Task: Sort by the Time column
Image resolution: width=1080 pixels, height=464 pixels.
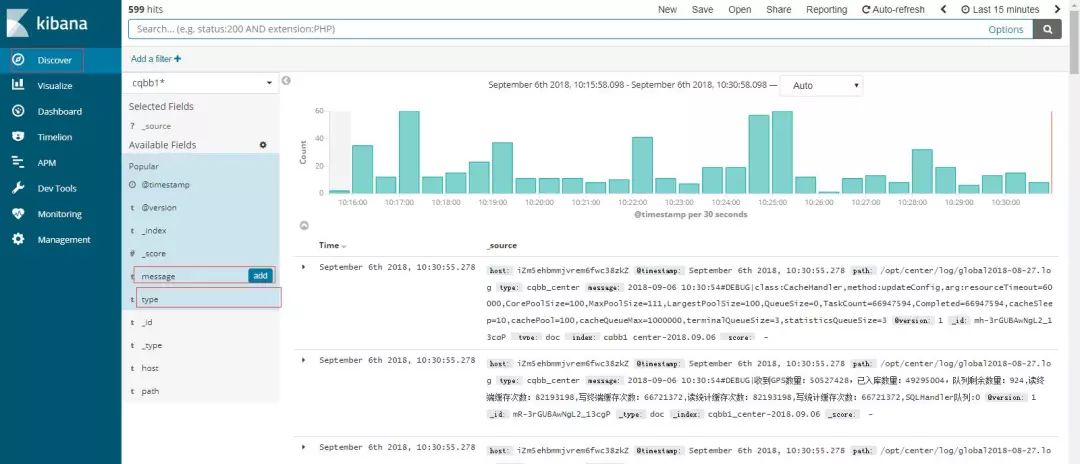Action: 332,246
